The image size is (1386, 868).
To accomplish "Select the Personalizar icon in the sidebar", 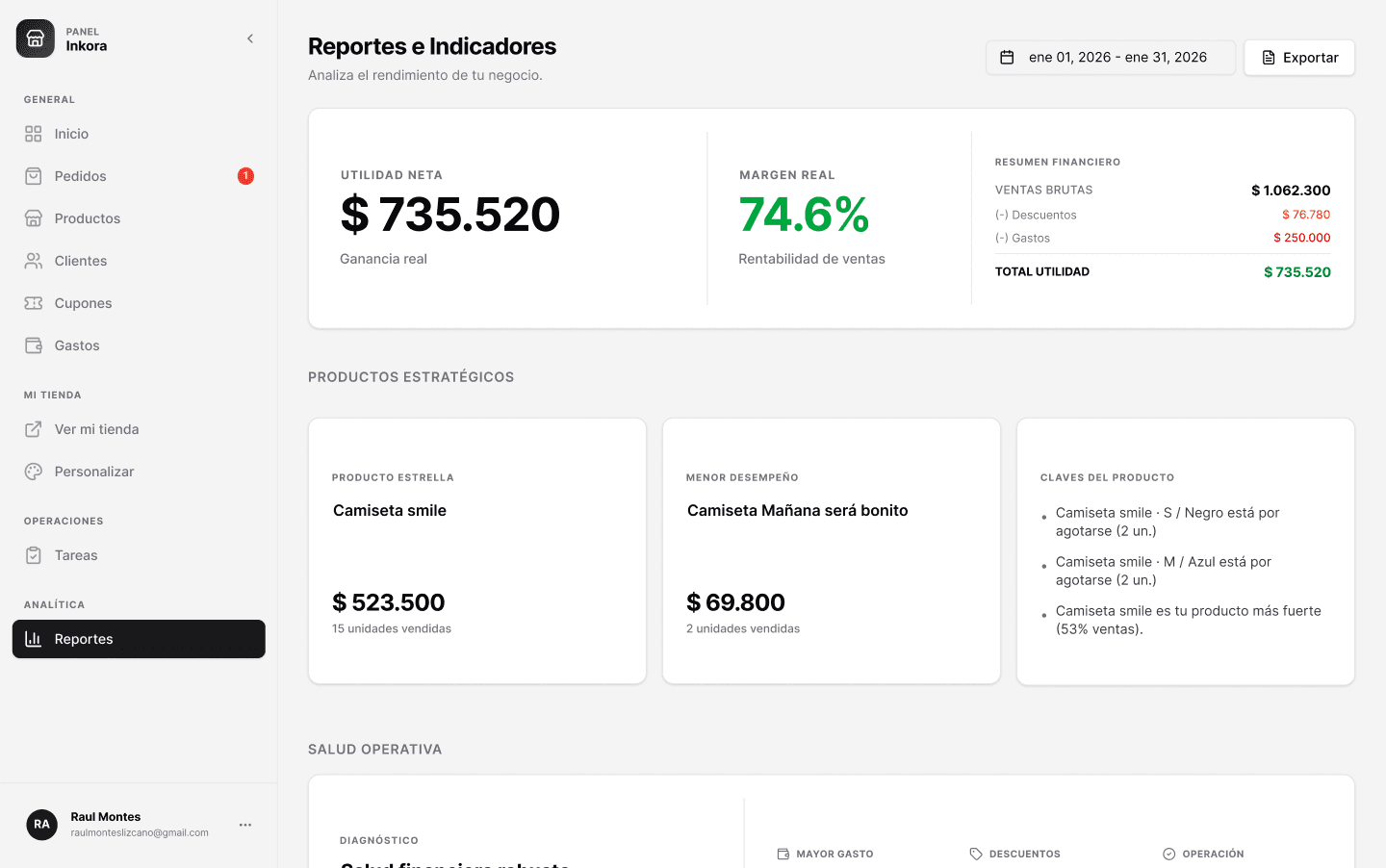I will click(x=33, y=471).
